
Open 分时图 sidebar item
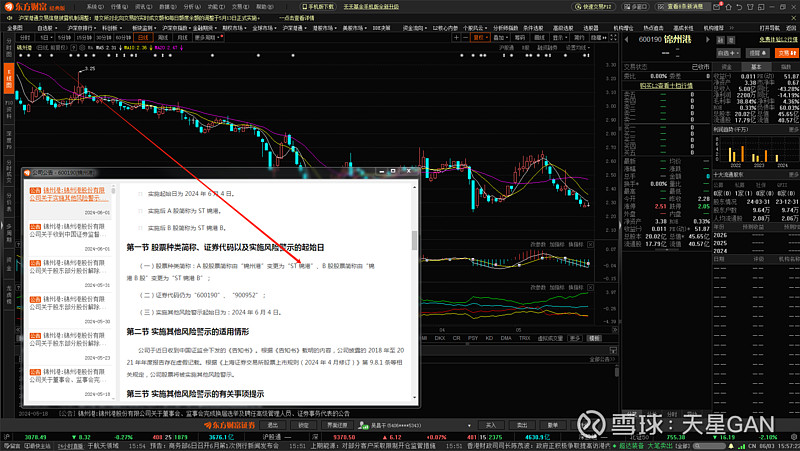click(9, 47)
